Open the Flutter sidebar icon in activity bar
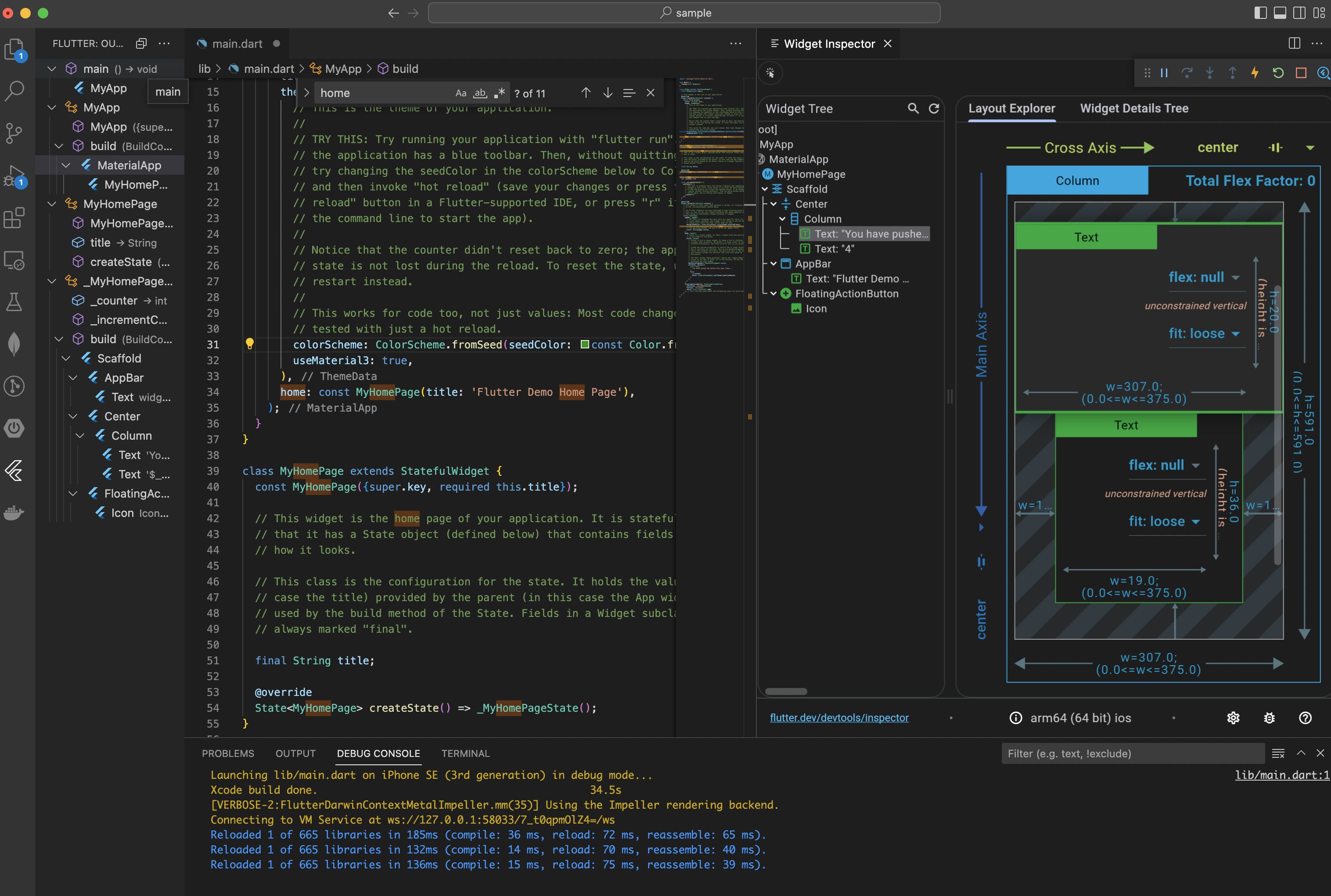Image resolution: width=1331 pixels, height=896 pixels. [x=14, y=471]
